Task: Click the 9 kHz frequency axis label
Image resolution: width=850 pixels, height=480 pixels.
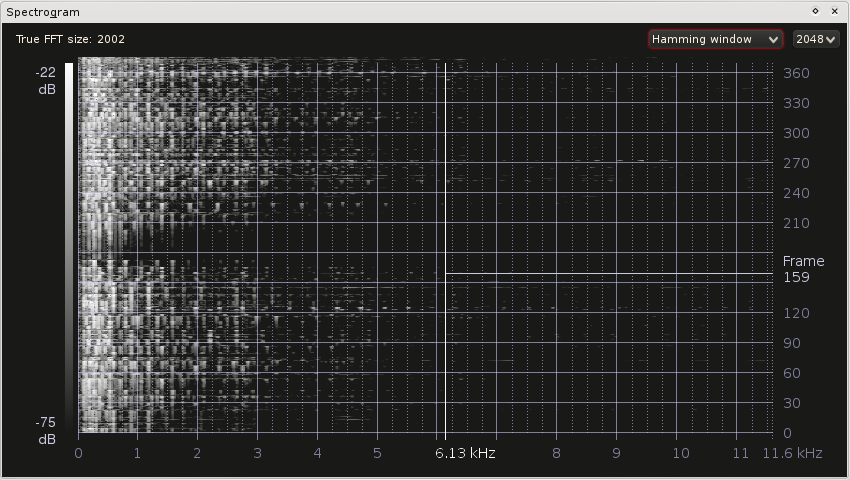Action: click(x=616, y=453)
